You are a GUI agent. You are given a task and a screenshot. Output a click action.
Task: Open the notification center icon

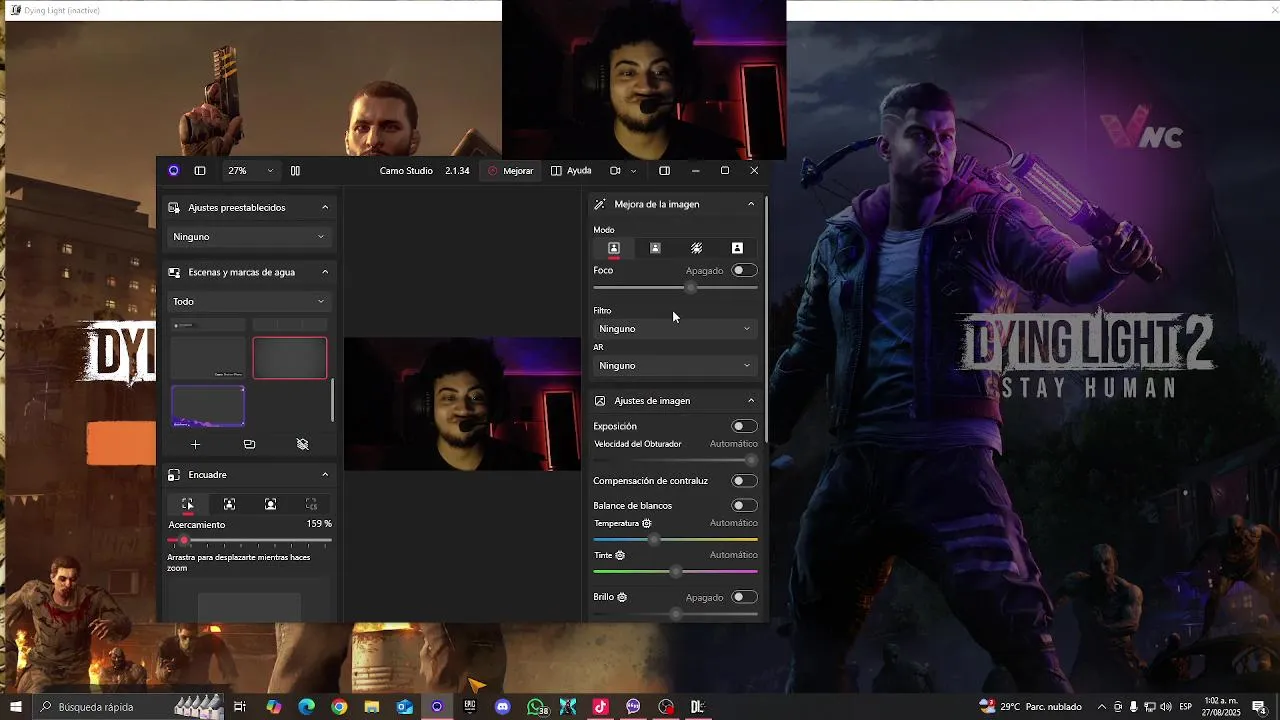point(1259,707)
